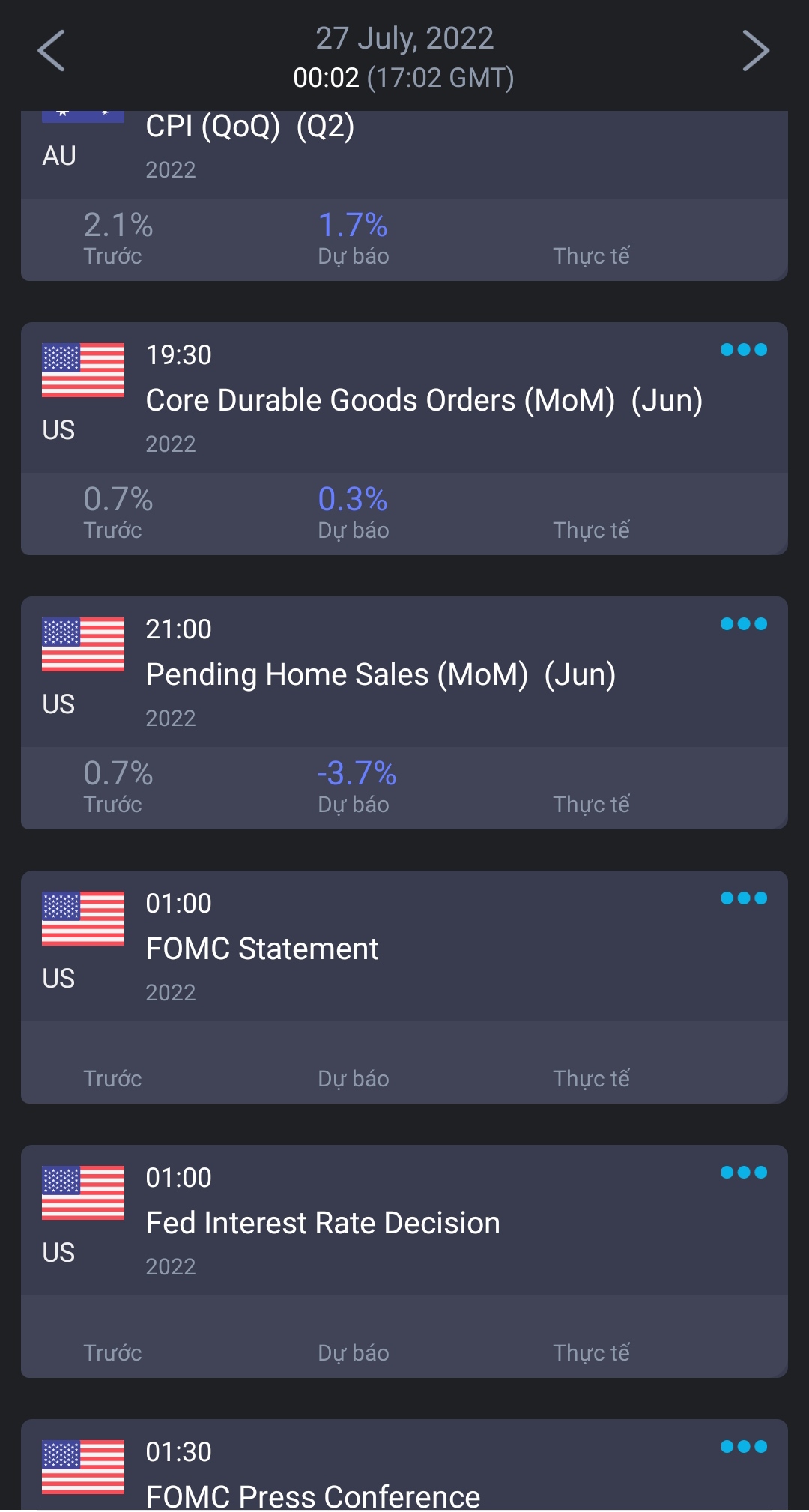Tap the US flag beside Core Durable Goods
Screen dimensions: 809x1512
coord(83,370)
